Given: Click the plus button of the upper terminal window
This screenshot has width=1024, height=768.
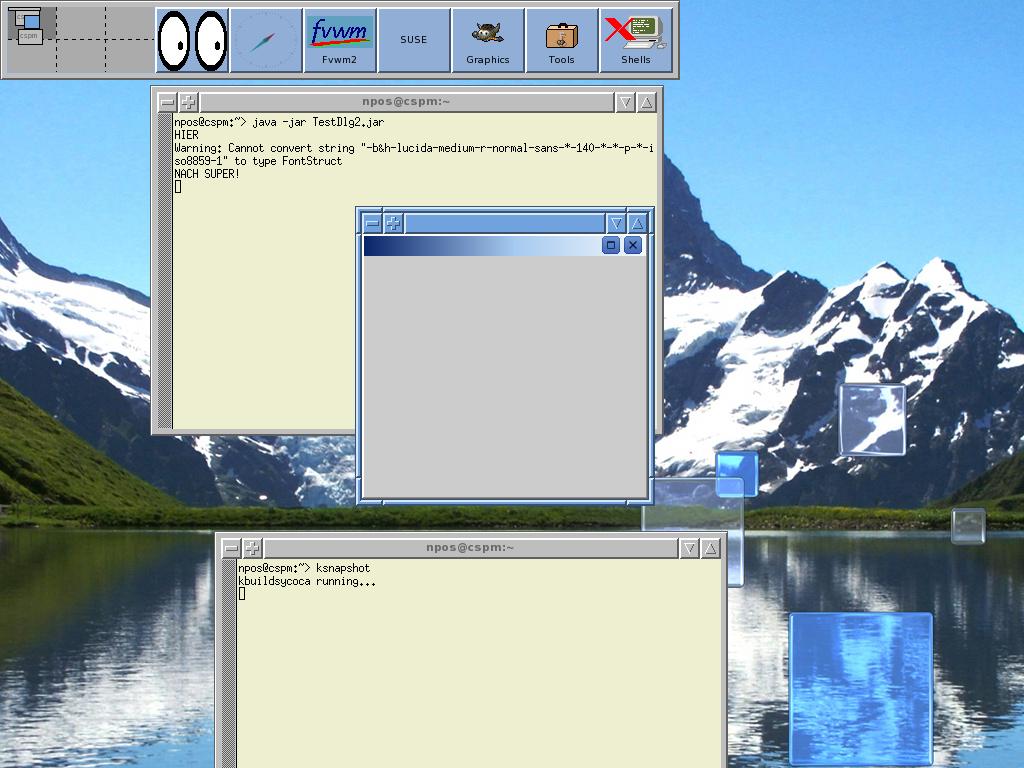Looking at the screenshot, I should point(188,103).
